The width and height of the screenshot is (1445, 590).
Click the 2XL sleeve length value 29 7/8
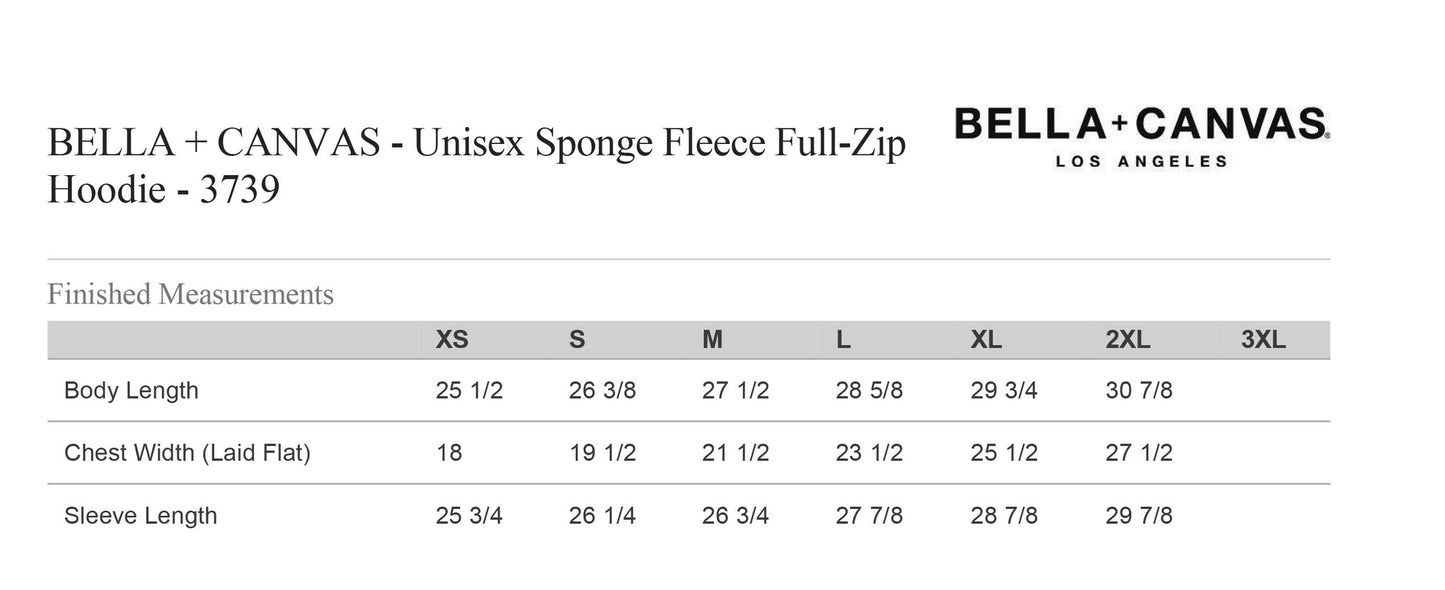1139,516
